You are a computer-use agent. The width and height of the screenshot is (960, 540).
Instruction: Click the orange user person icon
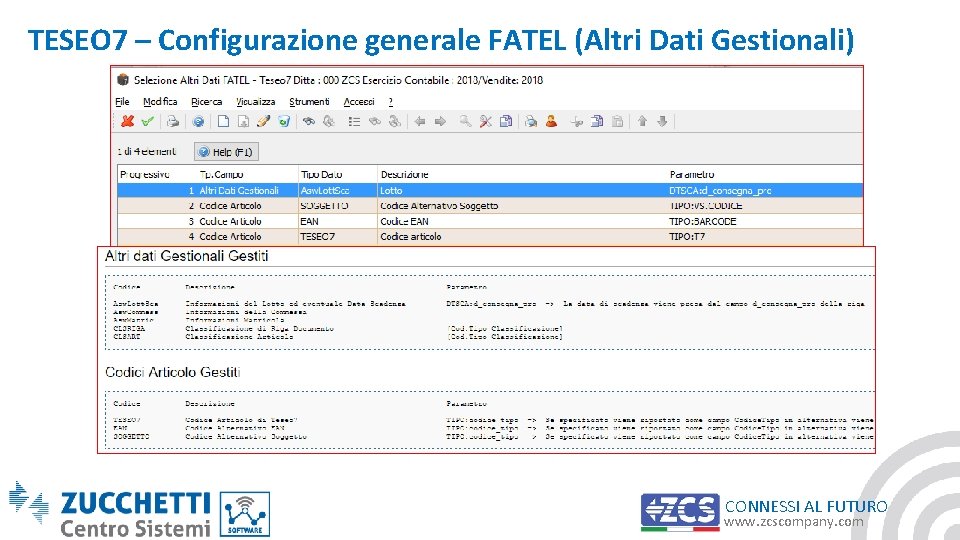click(551, 121)
